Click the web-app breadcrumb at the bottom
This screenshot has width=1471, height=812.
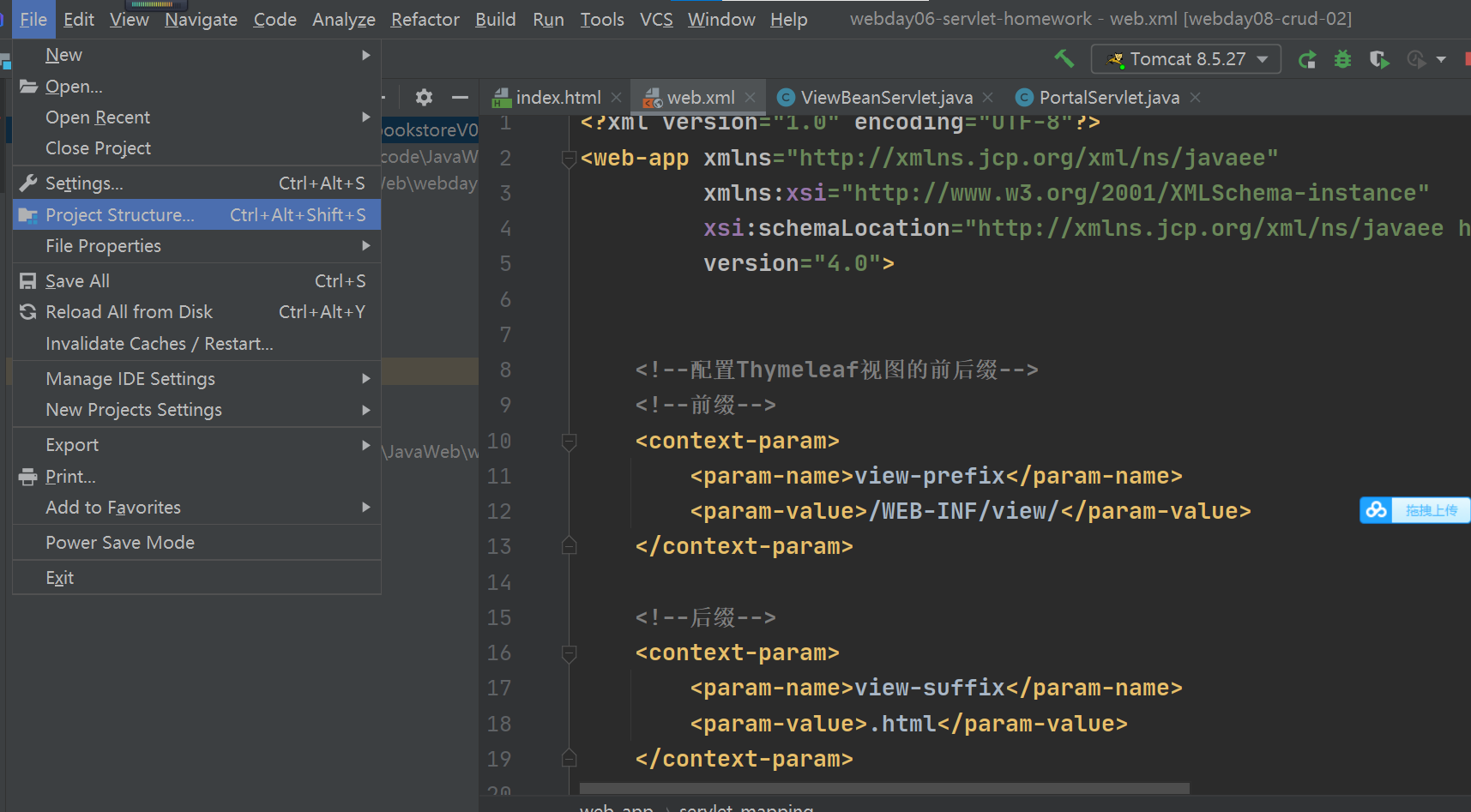click(x=617, y=806)
